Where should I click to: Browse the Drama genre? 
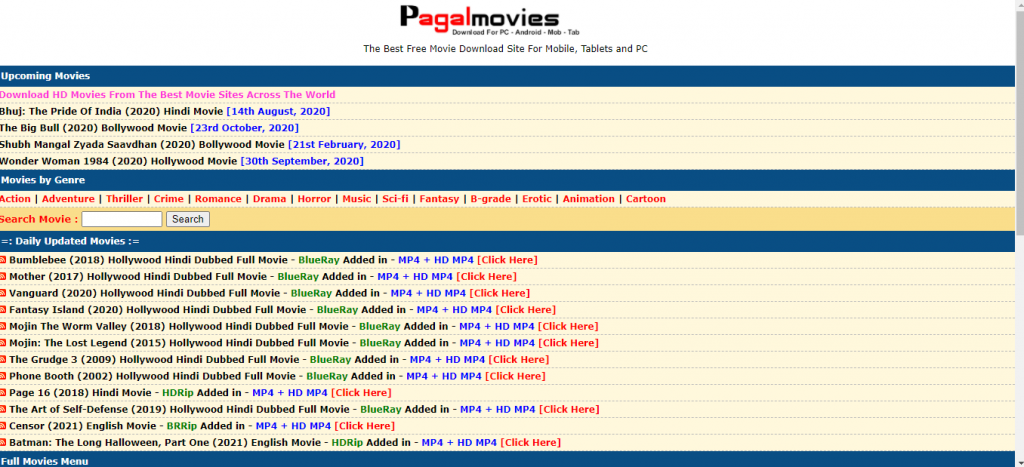270,199
